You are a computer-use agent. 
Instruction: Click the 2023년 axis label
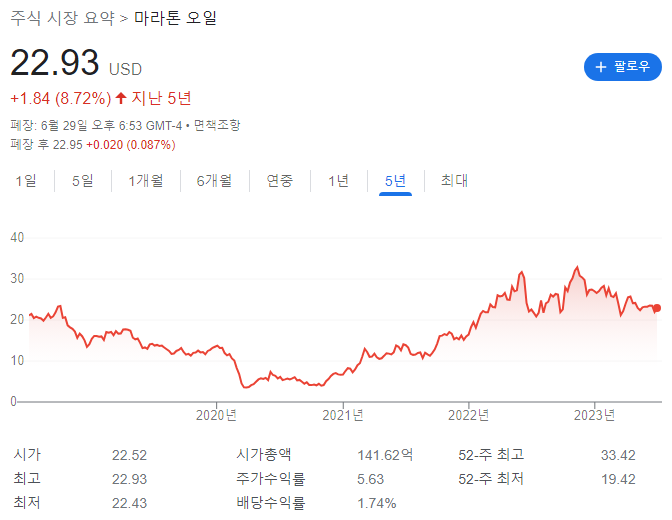pyautogui.click(x=594, y=415)
